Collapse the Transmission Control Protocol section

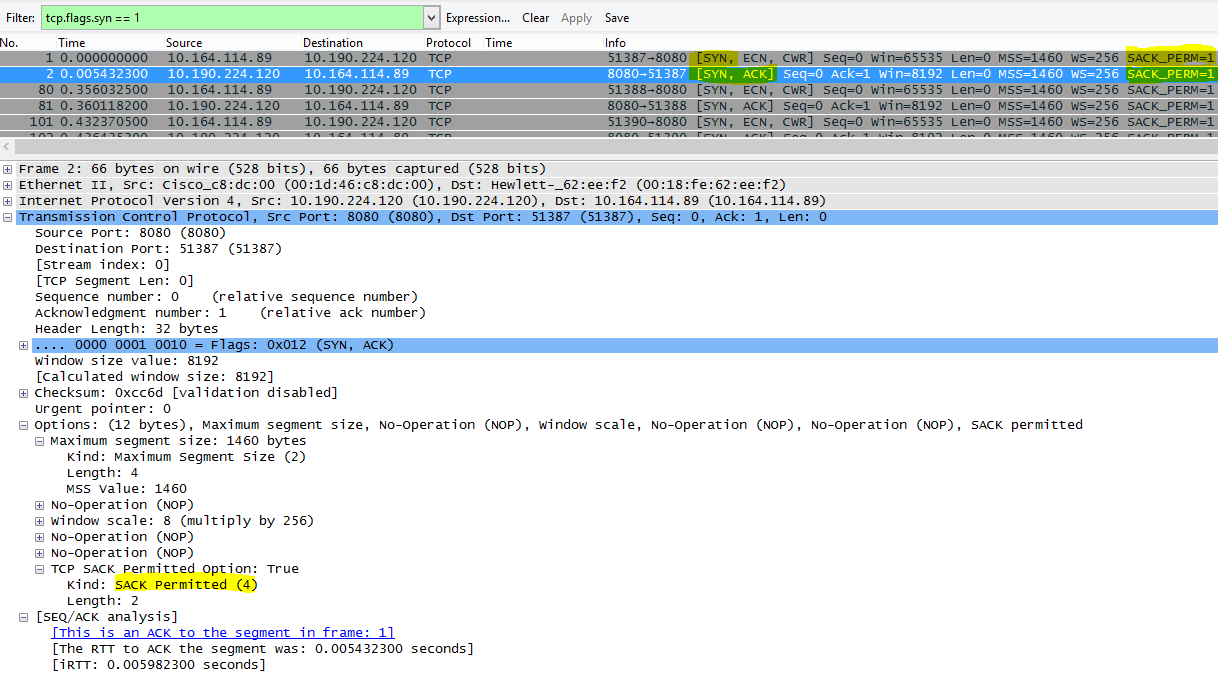(8, 216)
